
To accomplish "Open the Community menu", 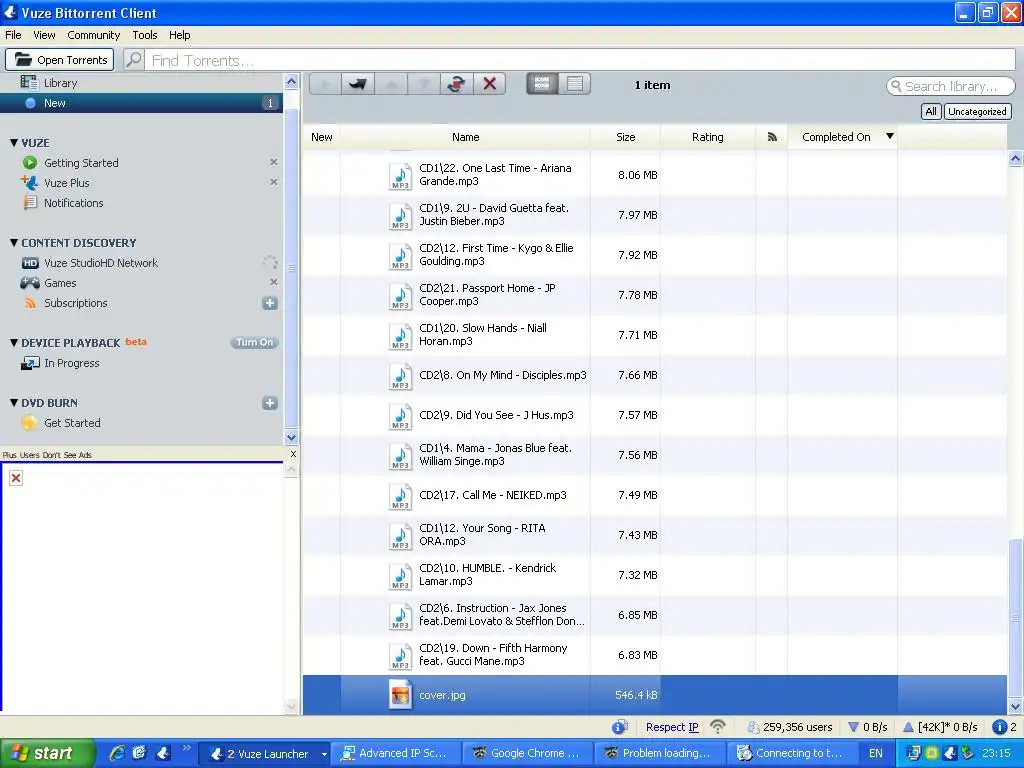I will coord(93,35).
